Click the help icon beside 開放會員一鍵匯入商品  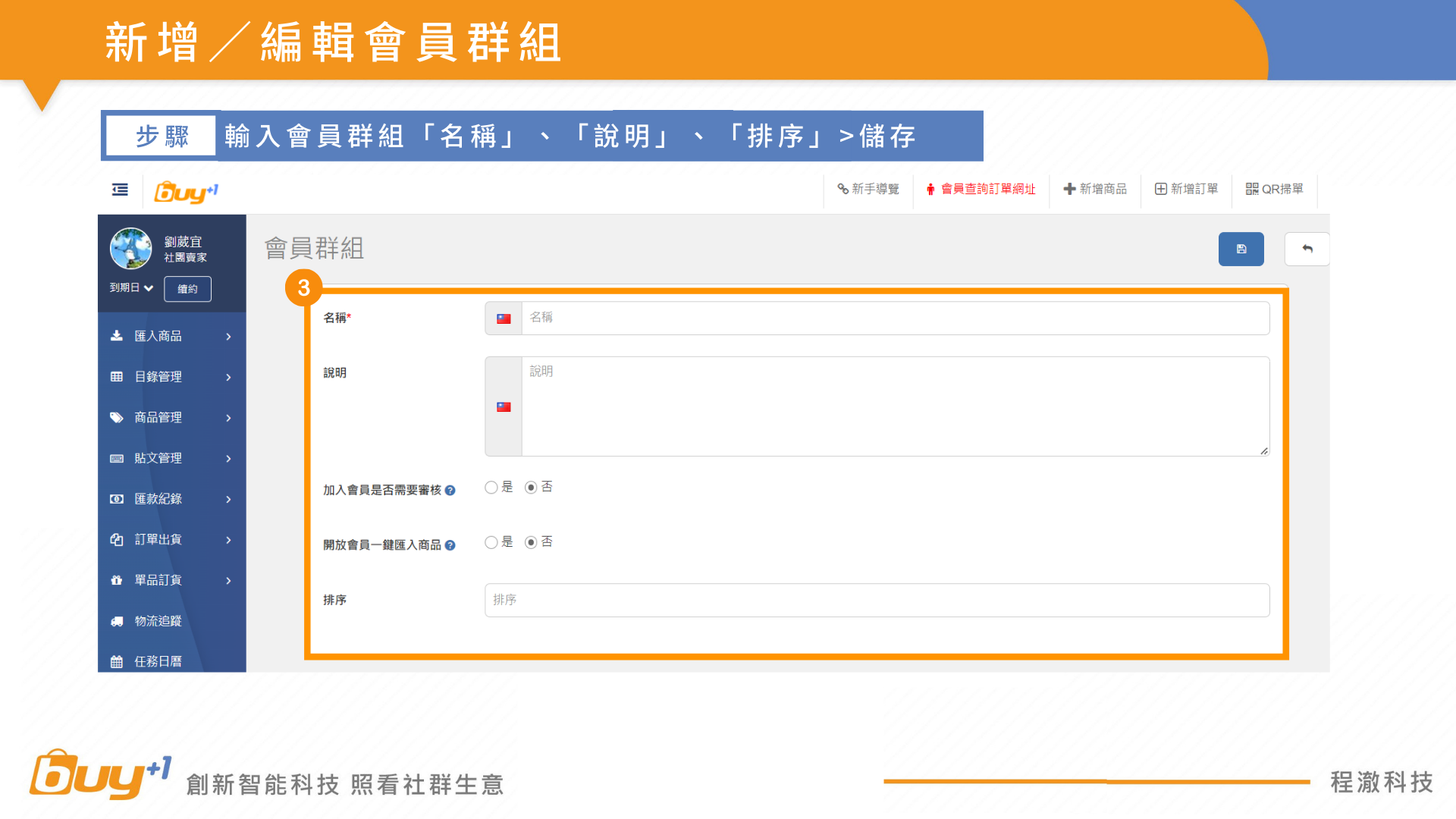[x=450, y=545]
